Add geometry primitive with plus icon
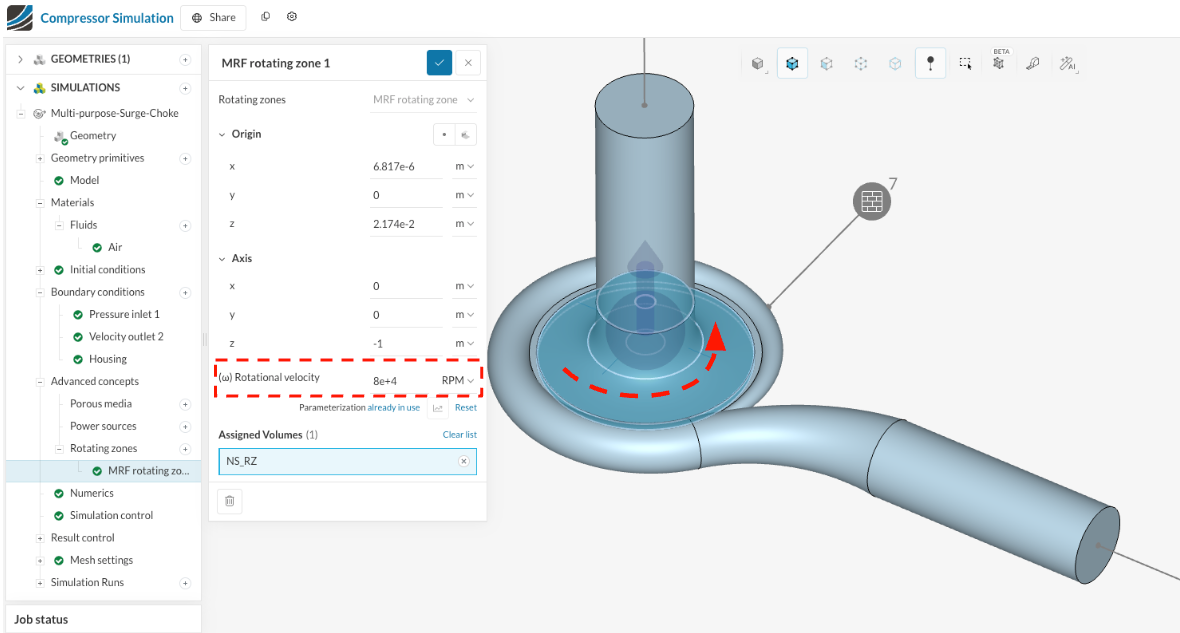The height and width of the screenshot is (633, 1180). click(185, 159)
